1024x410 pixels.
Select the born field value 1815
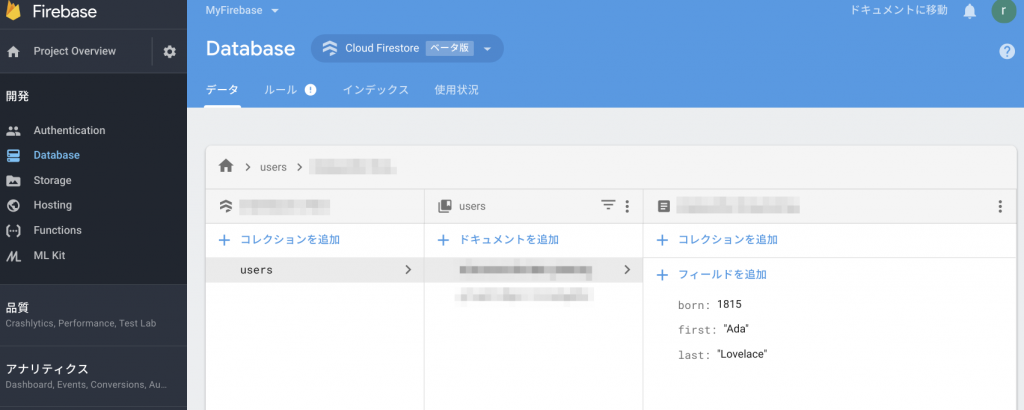point(729,304)
